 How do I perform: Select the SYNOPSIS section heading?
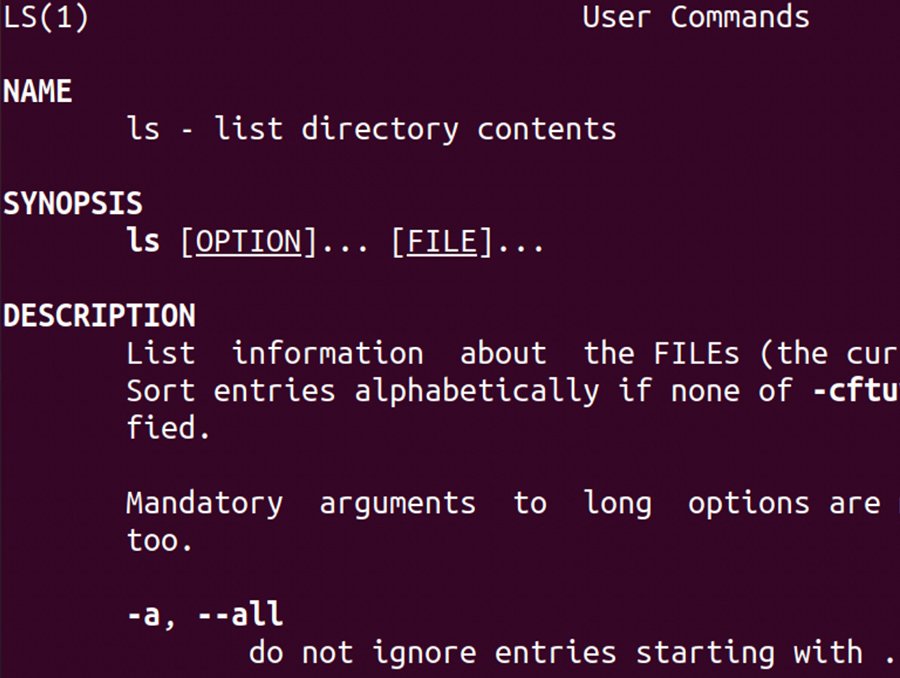pyautogui.click(x=72, y=204)
